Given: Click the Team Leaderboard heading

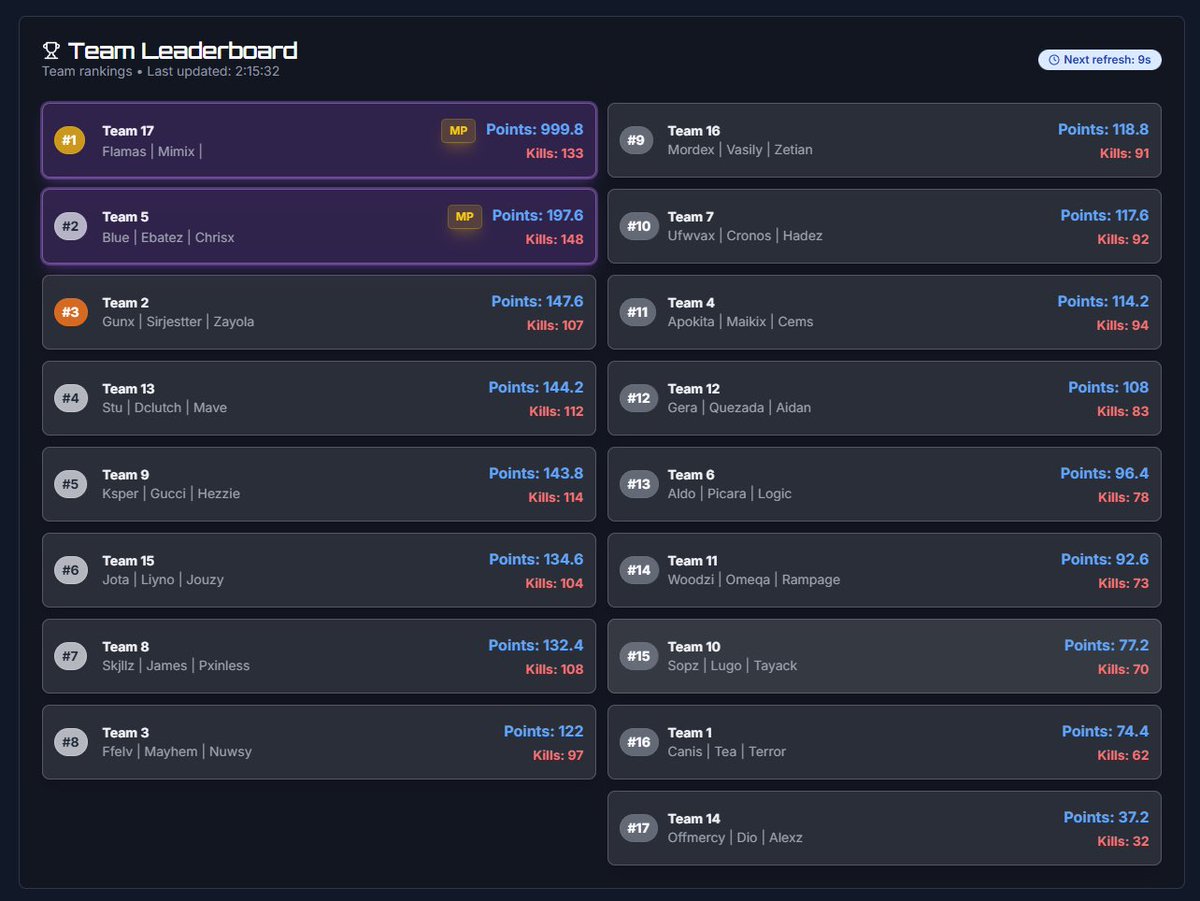Looking at the screenshot, I should pos(182,50).
